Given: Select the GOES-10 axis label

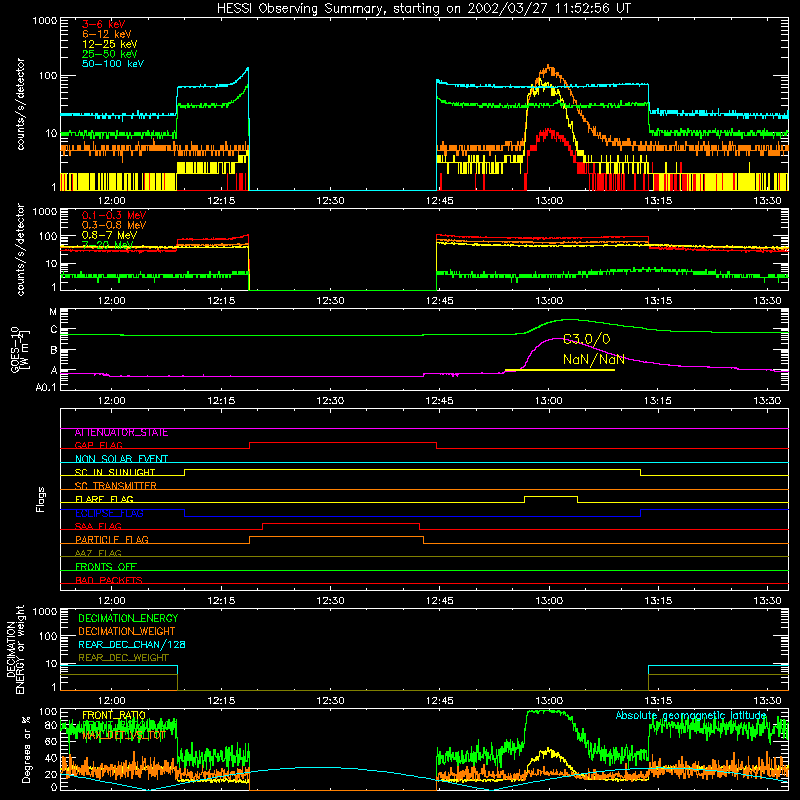Looking at the screenshot, I should click(19, 351).
